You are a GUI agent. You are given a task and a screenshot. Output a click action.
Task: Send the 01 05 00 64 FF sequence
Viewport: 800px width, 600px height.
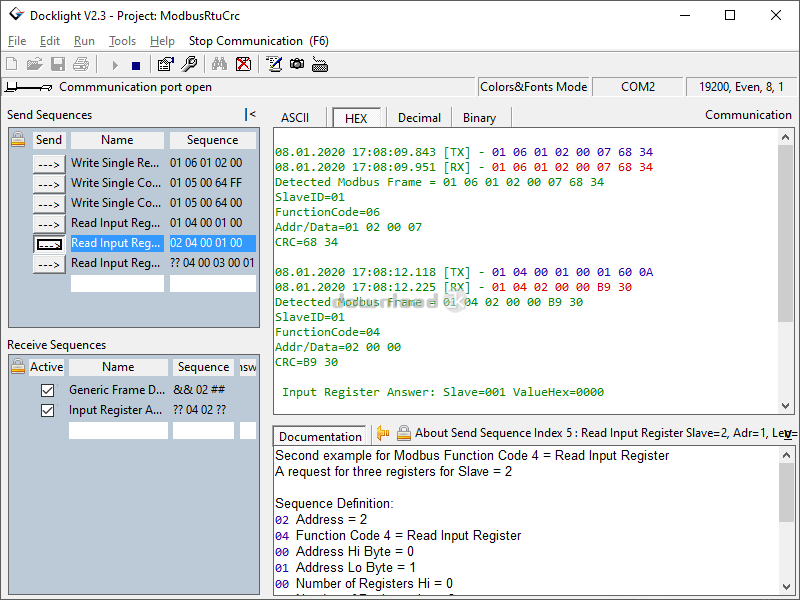tap(49, 184)
